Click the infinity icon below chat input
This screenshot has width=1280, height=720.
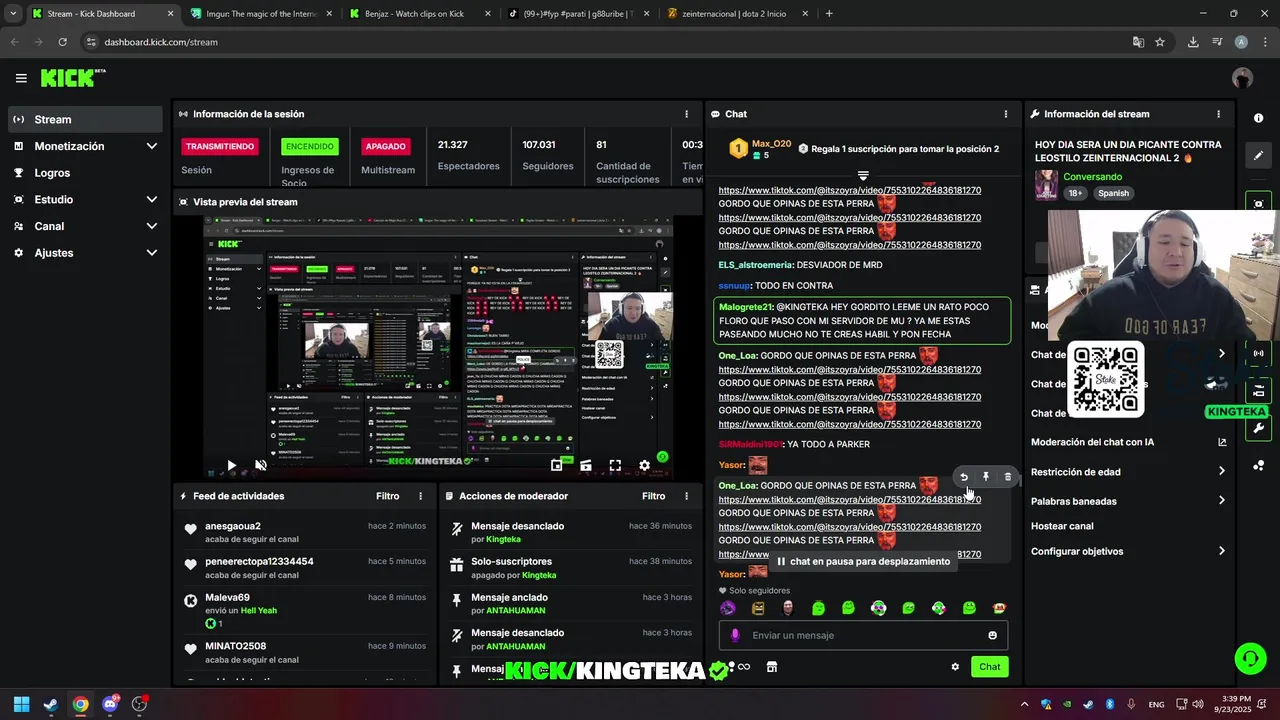[744, 667]
